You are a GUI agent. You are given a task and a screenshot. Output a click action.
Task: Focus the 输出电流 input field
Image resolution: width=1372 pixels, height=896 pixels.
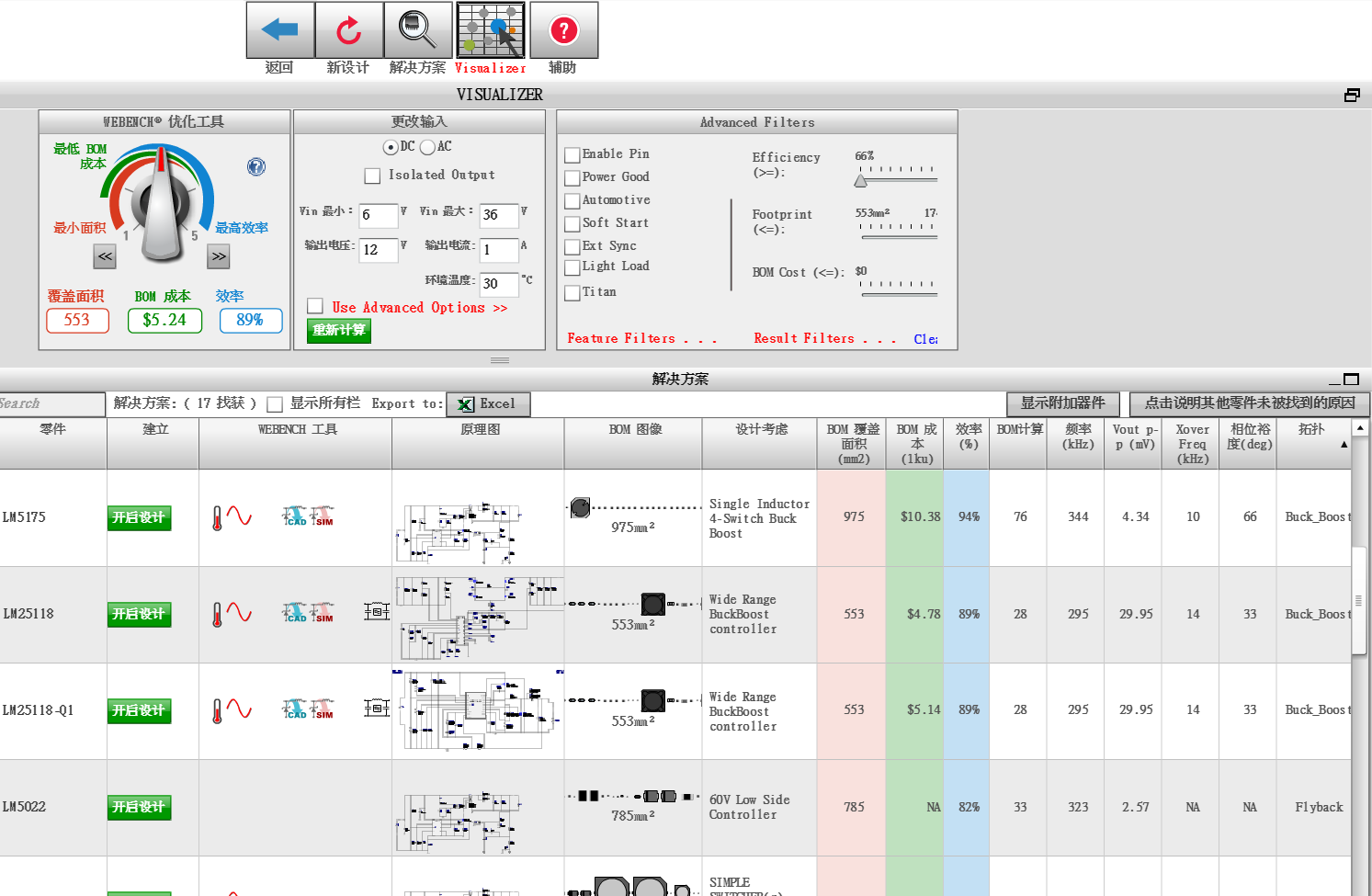499,250
